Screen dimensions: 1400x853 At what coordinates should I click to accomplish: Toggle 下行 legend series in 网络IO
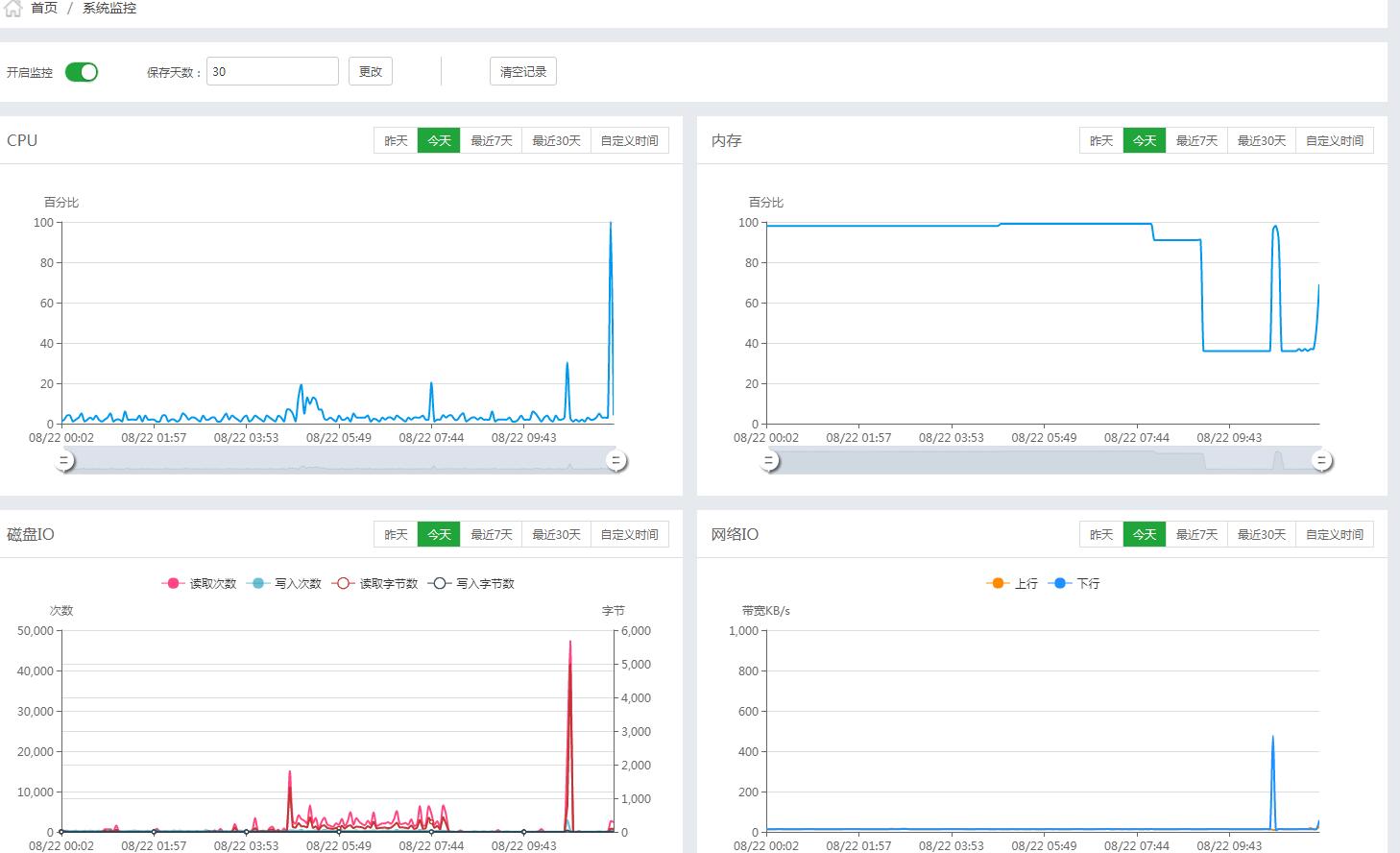pyautogui.click(x=1074, y=583)
